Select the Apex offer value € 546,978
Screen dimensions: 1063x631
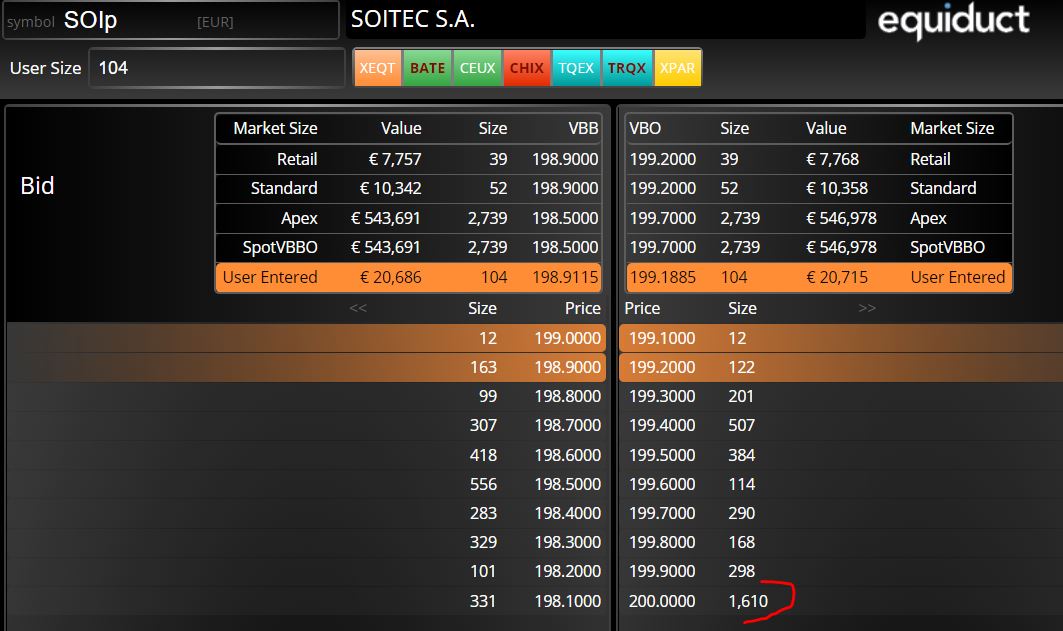tap(841, 218)
